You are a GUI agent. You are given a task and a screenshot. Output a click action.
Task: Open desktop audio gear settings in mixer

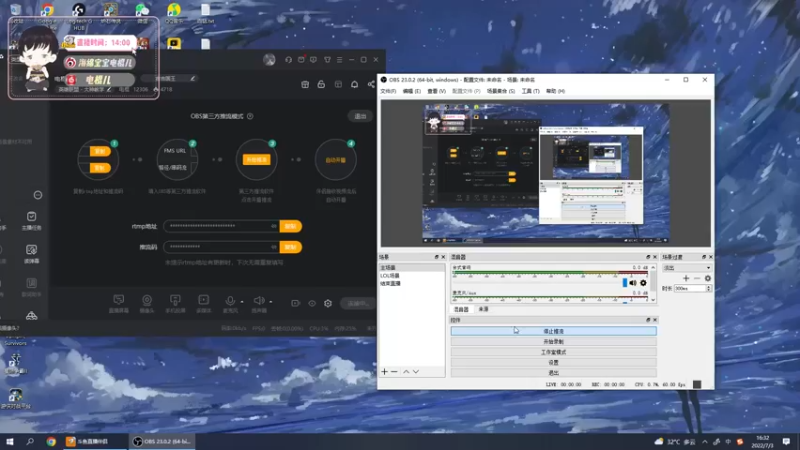[643, 283]
